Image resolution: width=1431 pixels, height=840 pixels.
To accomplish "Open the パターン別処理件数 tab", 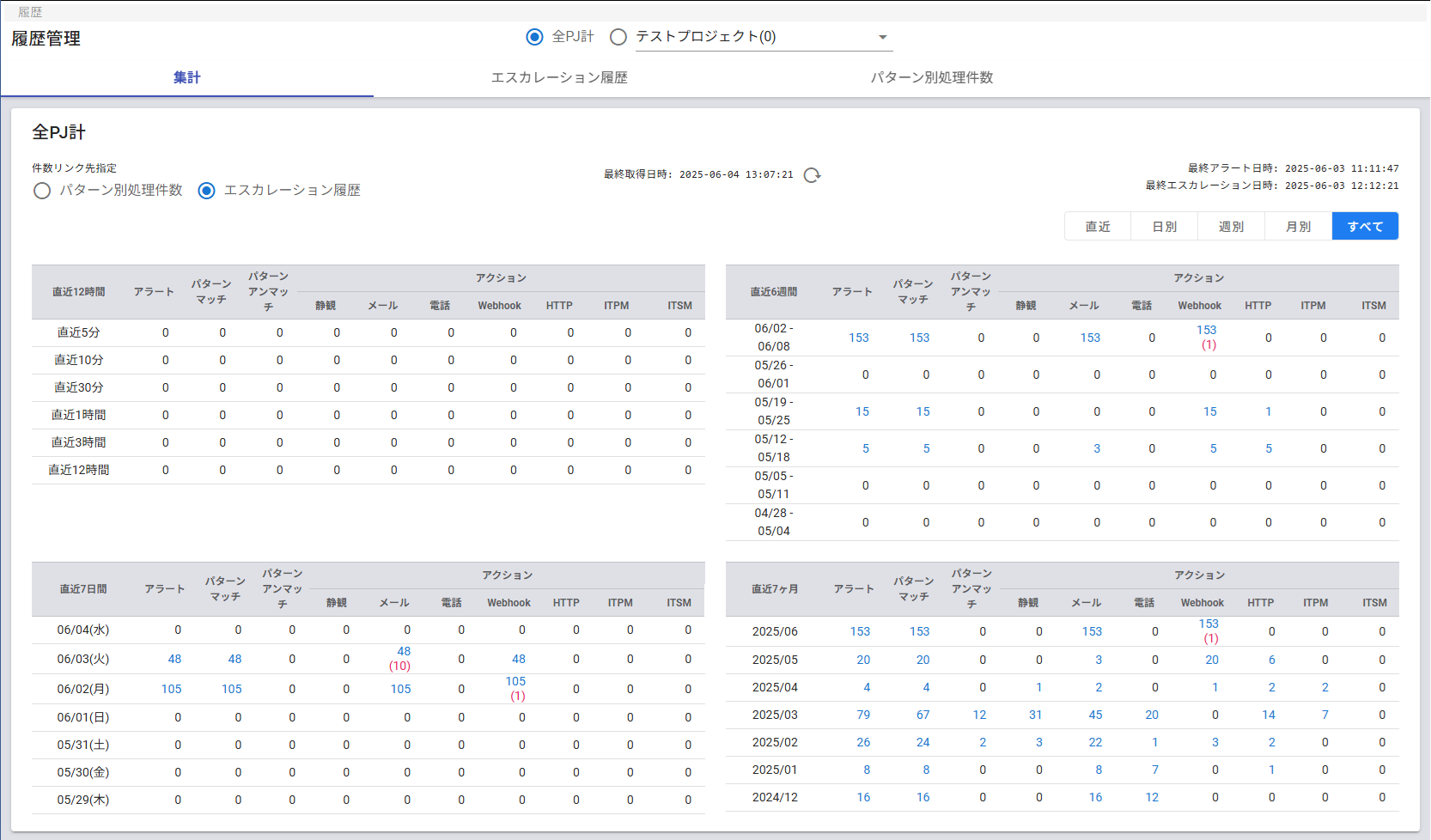I will (x=931, y=77).
